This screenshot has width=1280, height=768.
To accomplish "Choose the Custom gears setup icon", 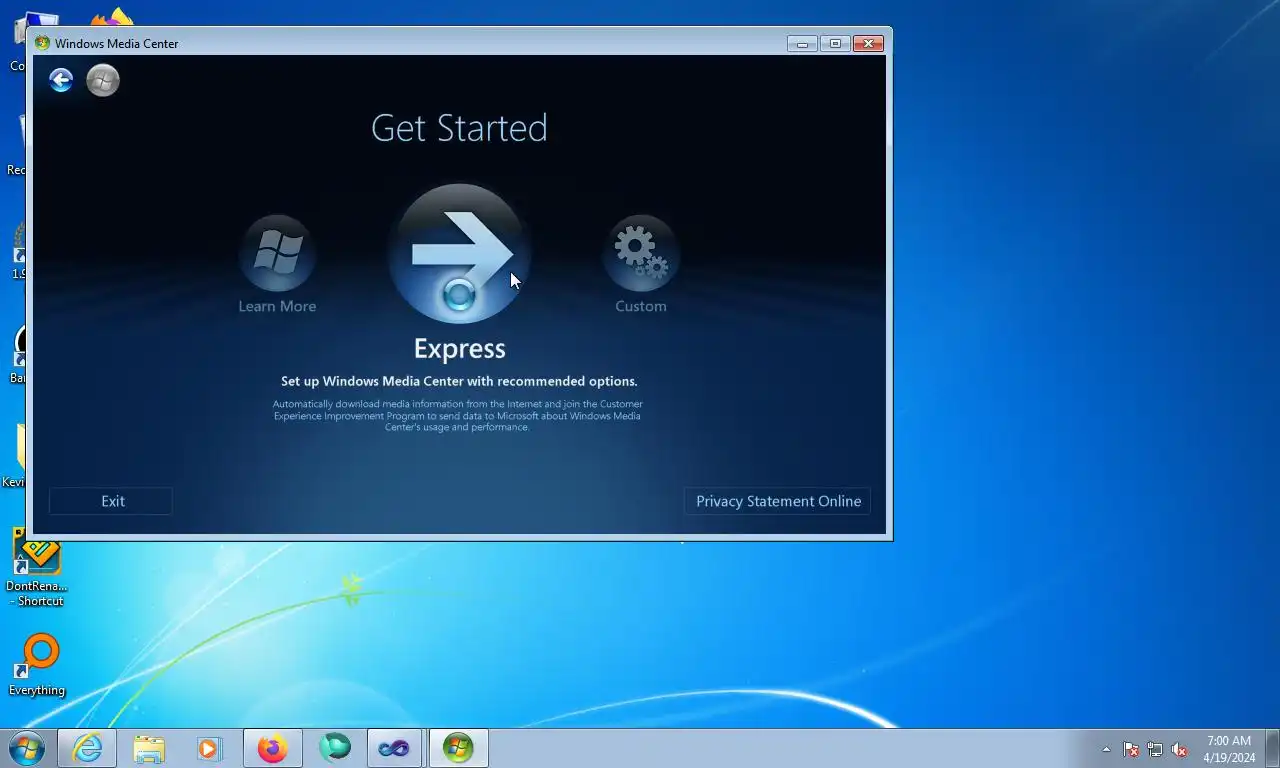I will click(x=640, y=252).
